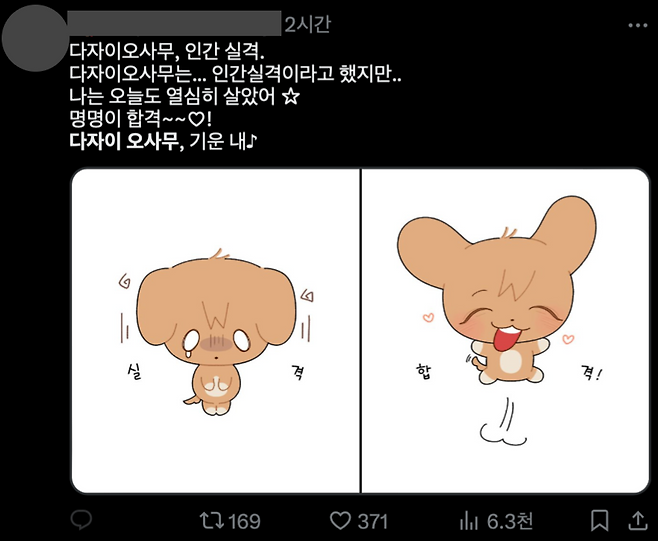Like the post using the heart icon
The width and height of the screenshot is (658, 541).
[x=340, y=520]
